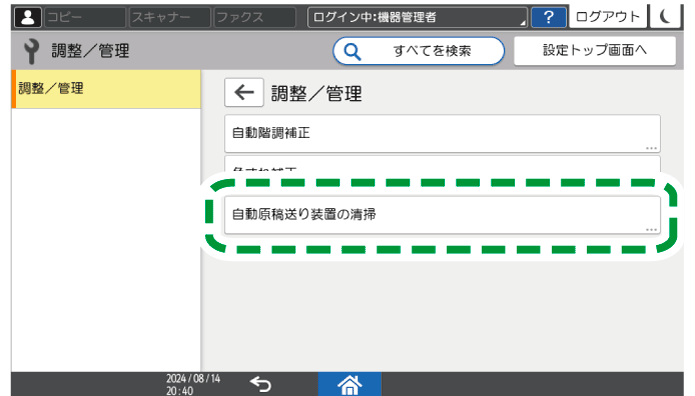Open すべてを検索 search field
Viewport: 695px width, 396px height.
pyautogui.click(x=418, y=51)
